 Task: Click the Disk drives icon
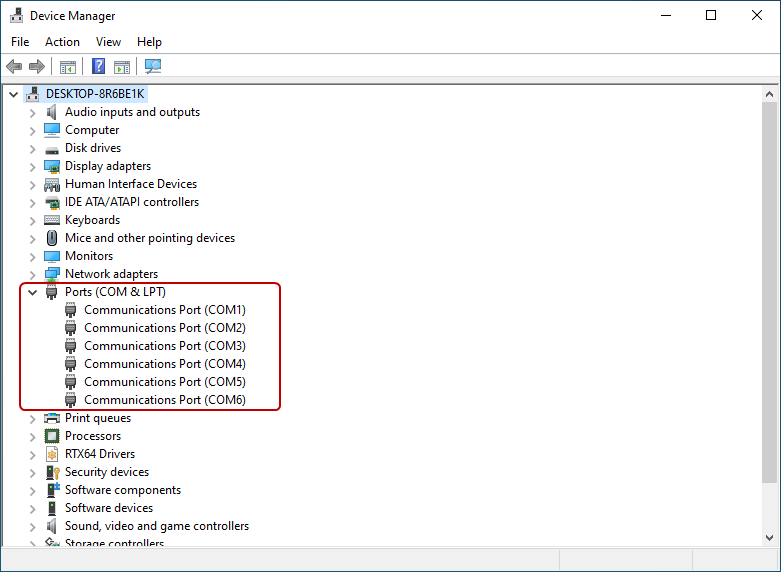(52, 149)
